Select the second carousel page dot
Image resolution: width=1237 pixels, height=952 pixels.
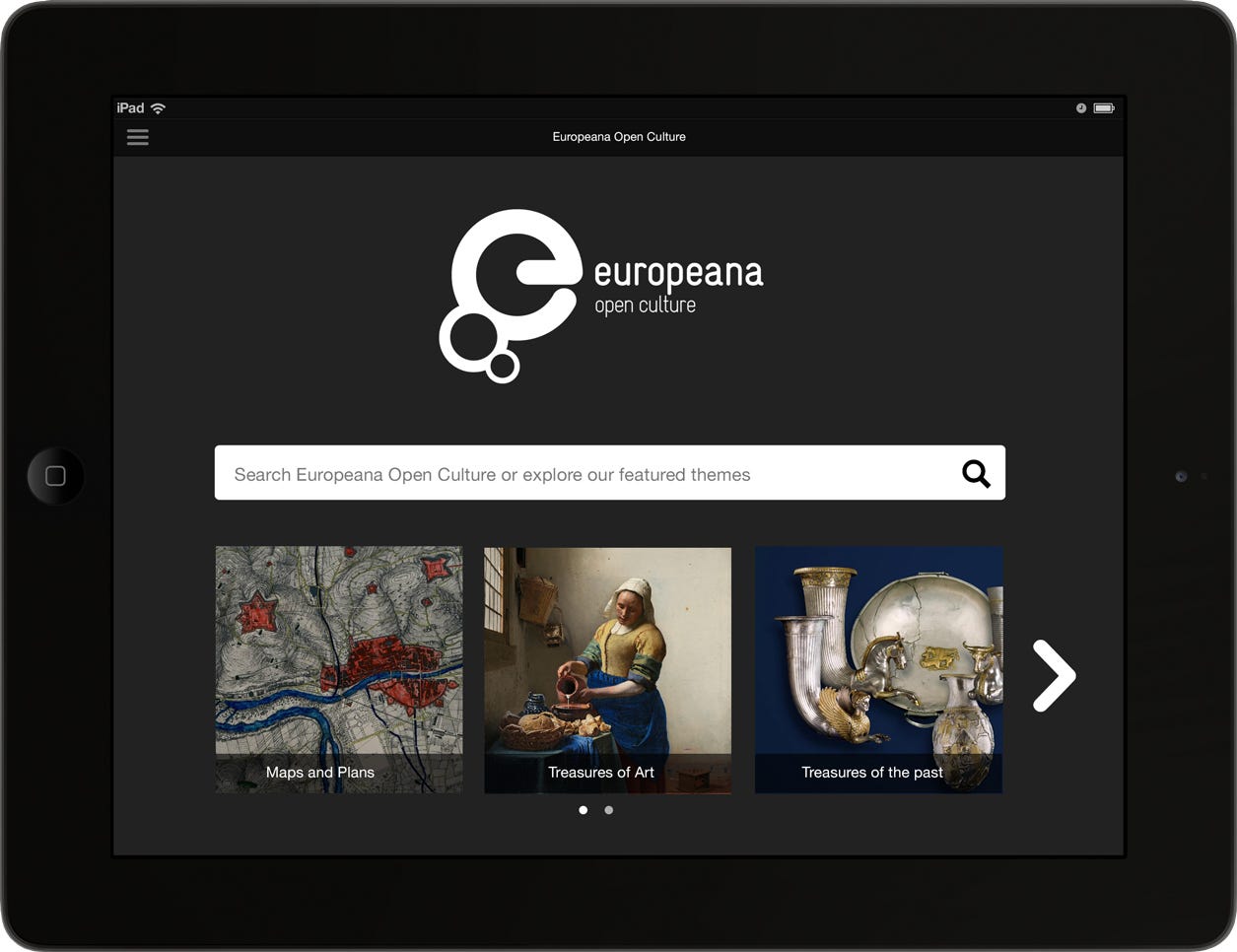pos(609,810)
